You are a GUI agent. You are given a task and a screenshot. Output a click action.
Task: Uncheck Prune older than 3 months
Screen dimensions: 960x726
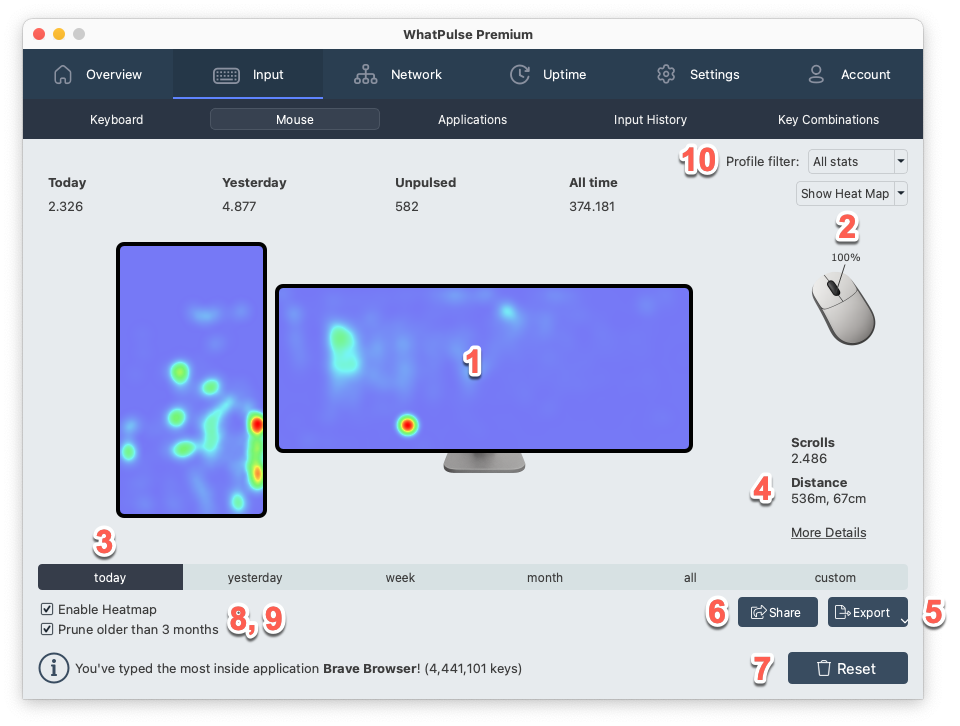(x=47, y=630)
